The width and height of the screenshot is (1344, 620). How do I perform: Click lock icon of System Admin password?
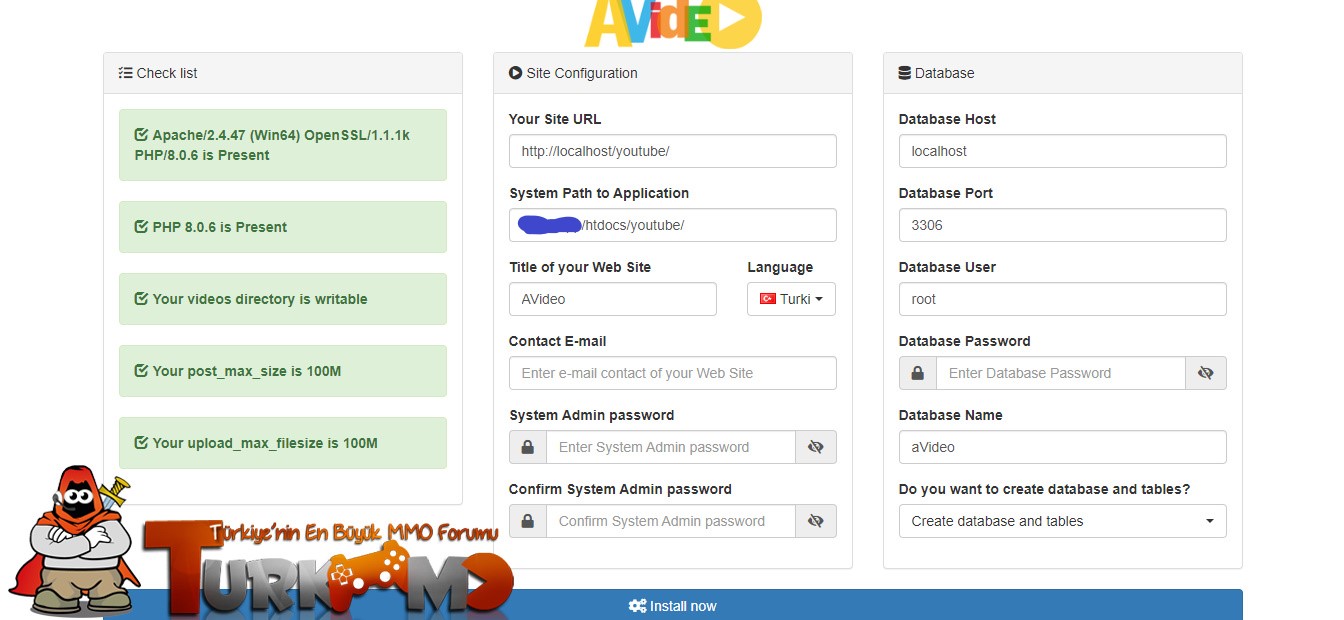pos(528,447)
